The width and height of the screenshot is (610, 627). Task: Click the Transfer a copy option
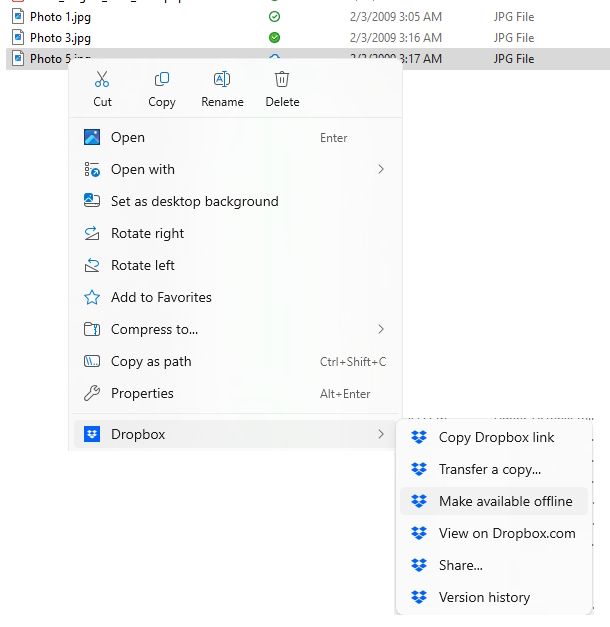[489, 469]
